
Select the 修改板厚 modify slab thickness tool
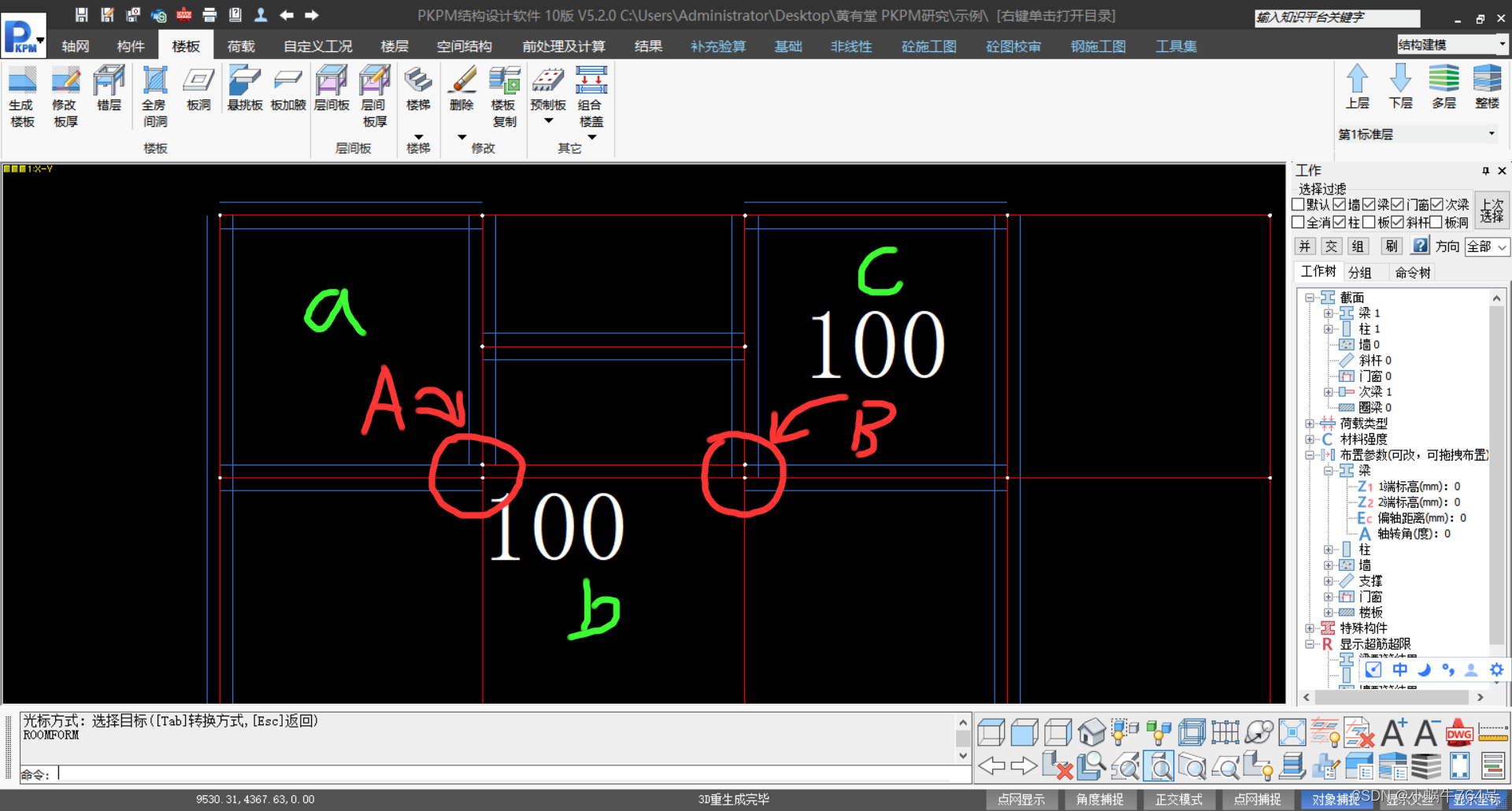(x=65, y=96)
